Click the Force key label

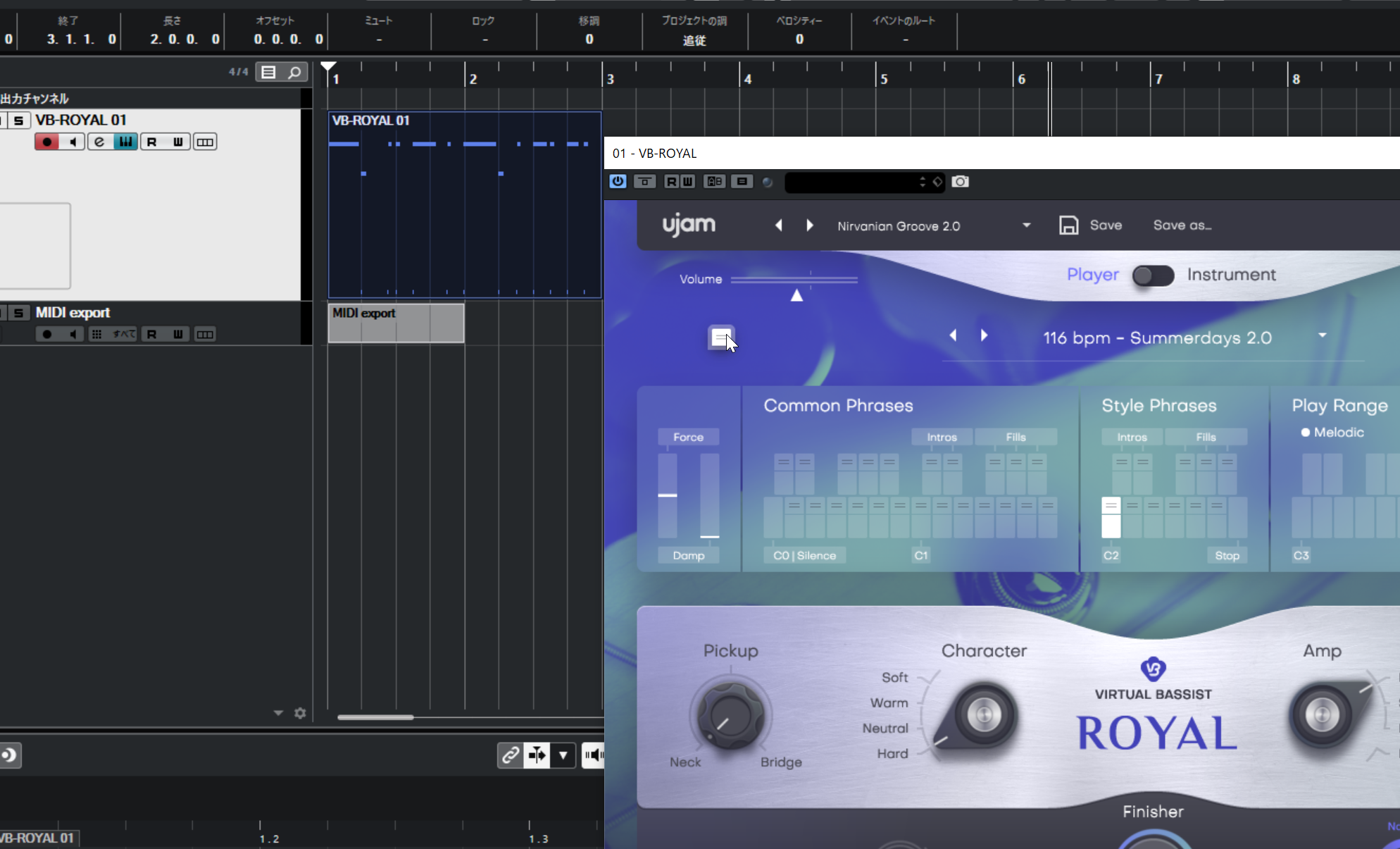tap(688, 437)
